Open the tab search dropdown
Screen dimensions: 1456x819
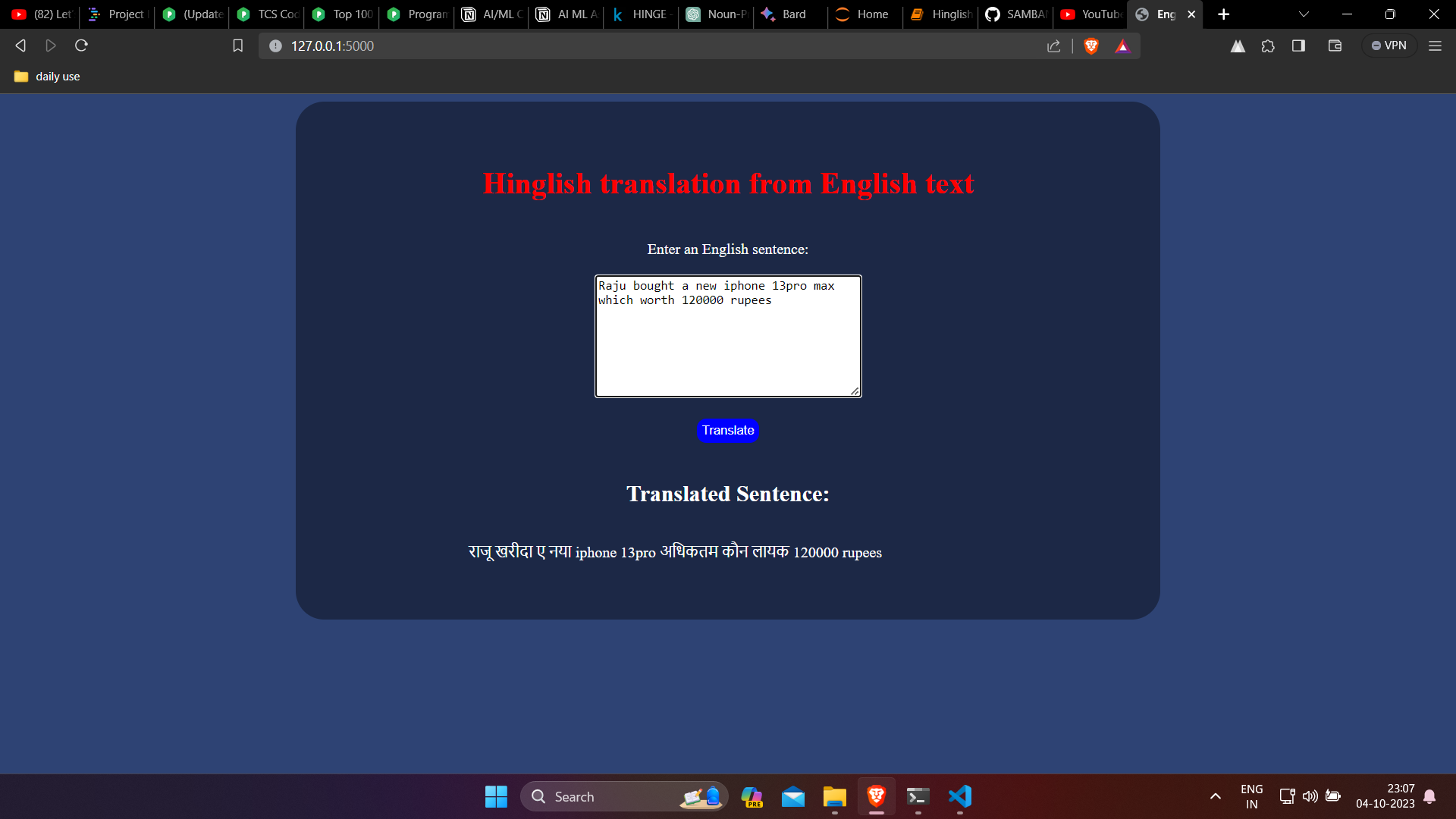1304,14
